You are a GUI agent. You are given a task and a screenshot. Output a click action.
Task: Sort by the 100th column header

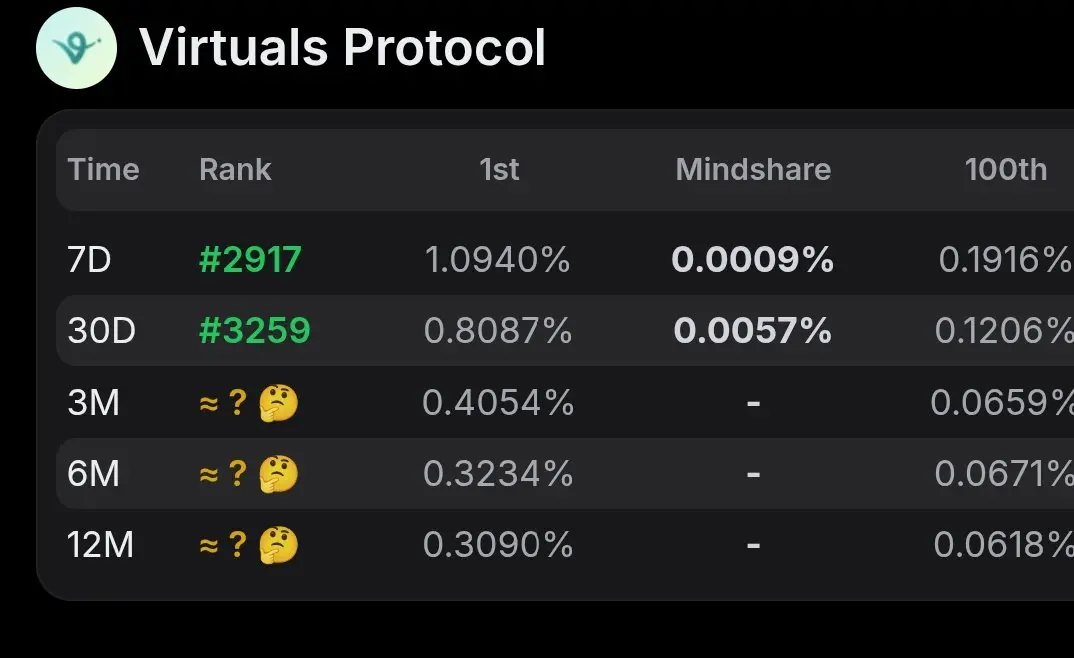[1006, 169]
